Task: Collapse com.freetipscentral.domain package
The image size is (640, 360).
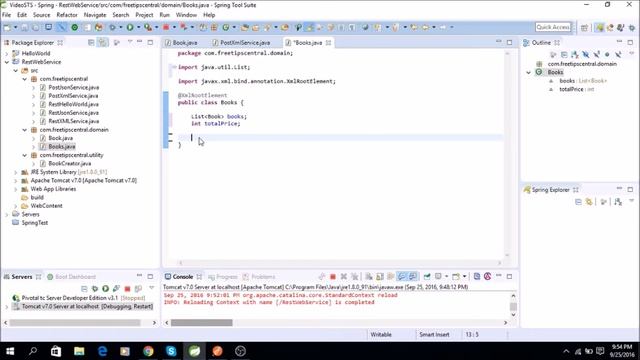Action: coord(24,130)
